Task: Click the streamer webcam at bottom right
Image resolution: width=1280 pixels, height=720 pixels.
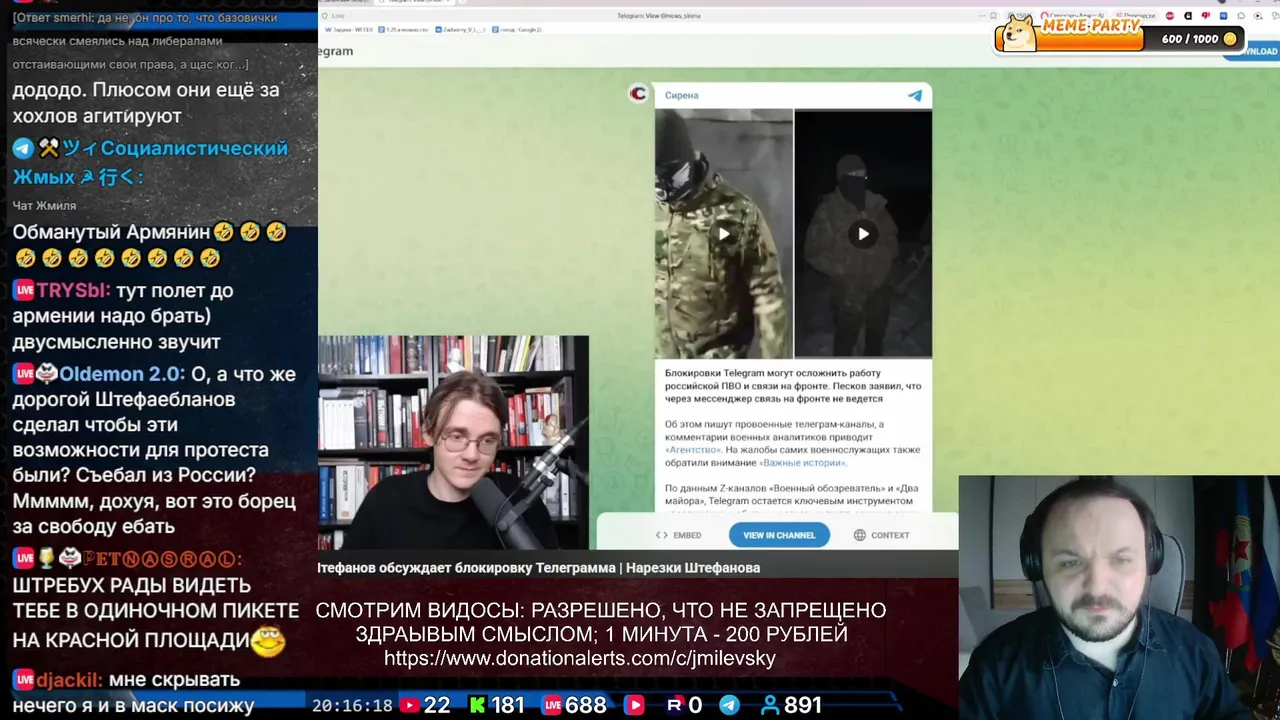Action: (1119, 598)
